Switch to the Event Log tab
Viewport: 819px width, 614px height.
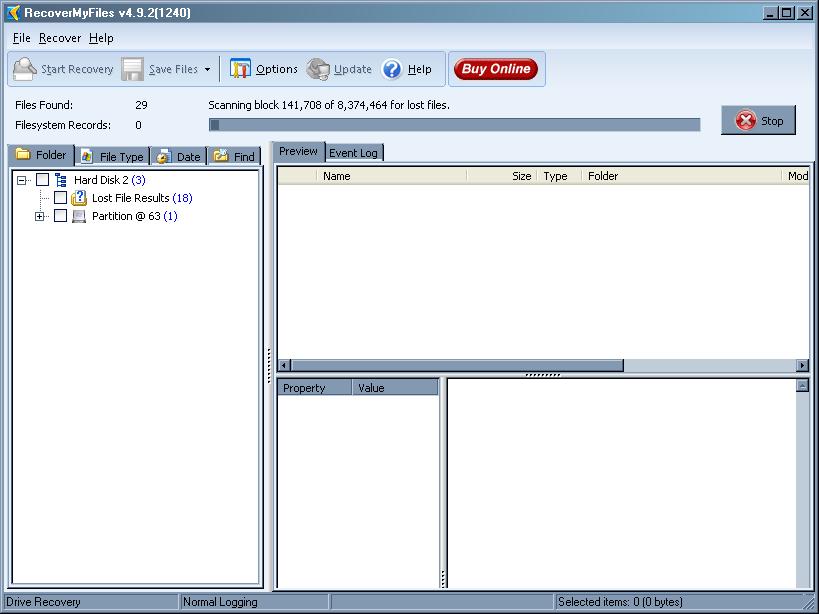(x=354, y=153)
